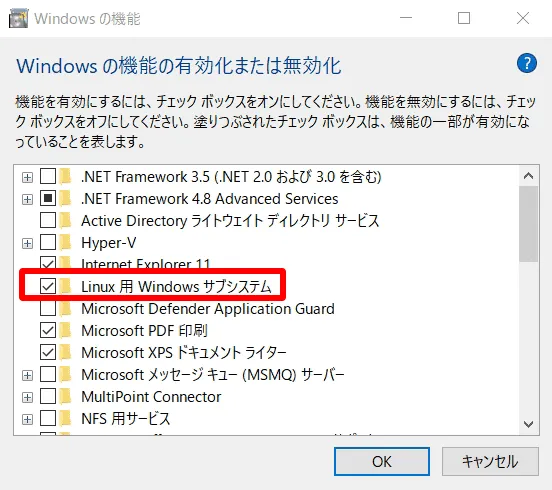Click the feature list scrollbar thumb
The image size is (552, 490).
[528, 224]
